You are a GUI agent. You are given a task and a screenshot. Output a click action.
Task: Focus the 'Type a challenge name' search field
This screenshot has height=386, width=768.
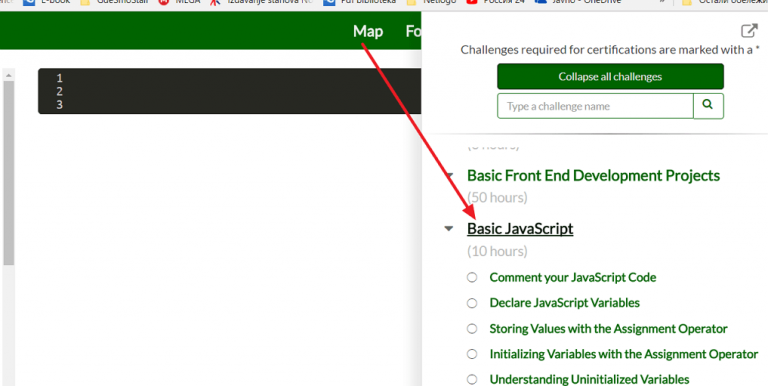coord(595,106)
